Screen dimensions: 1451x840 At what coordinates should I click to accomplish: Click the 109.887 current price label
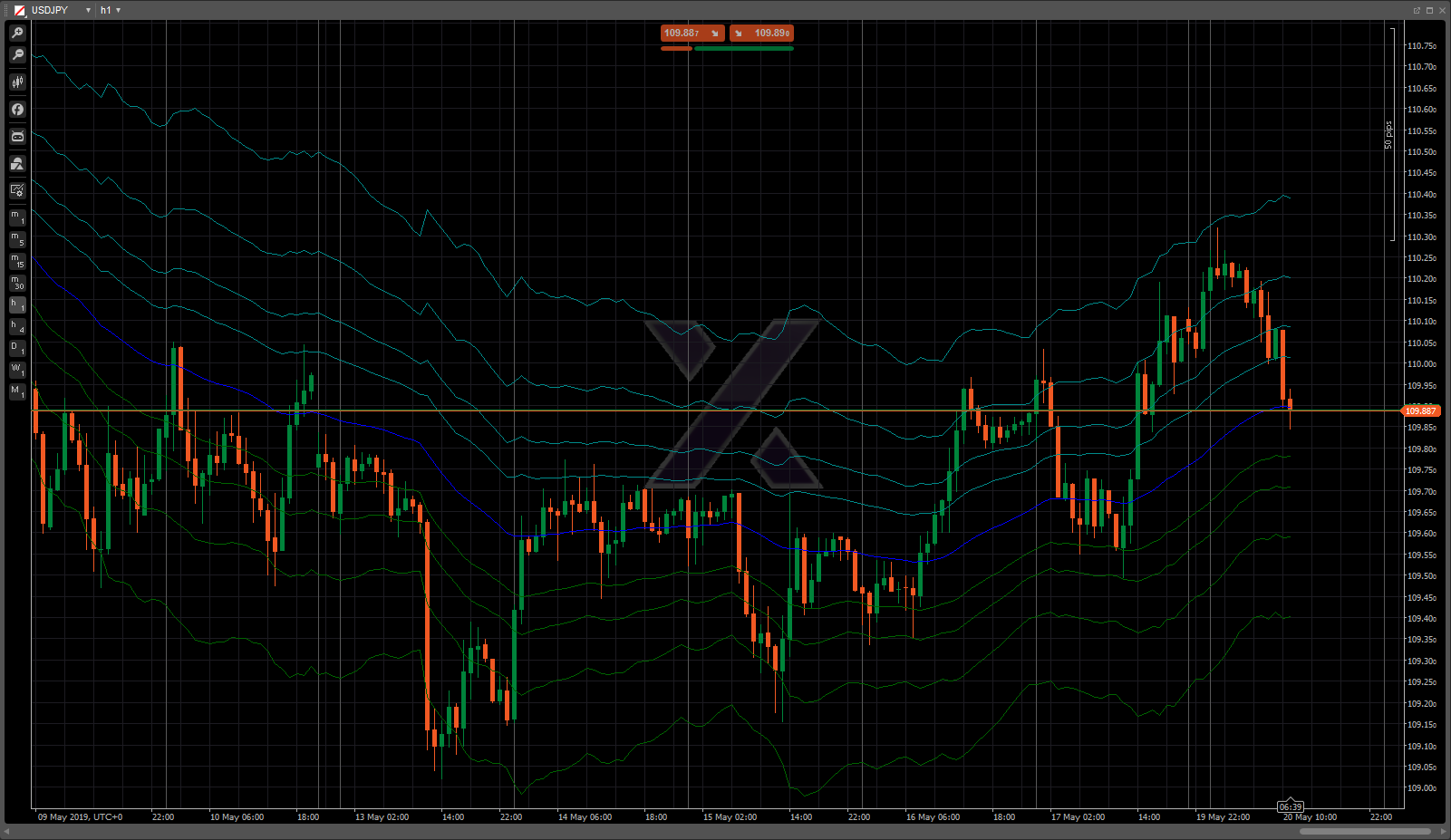pos(1421,411)
